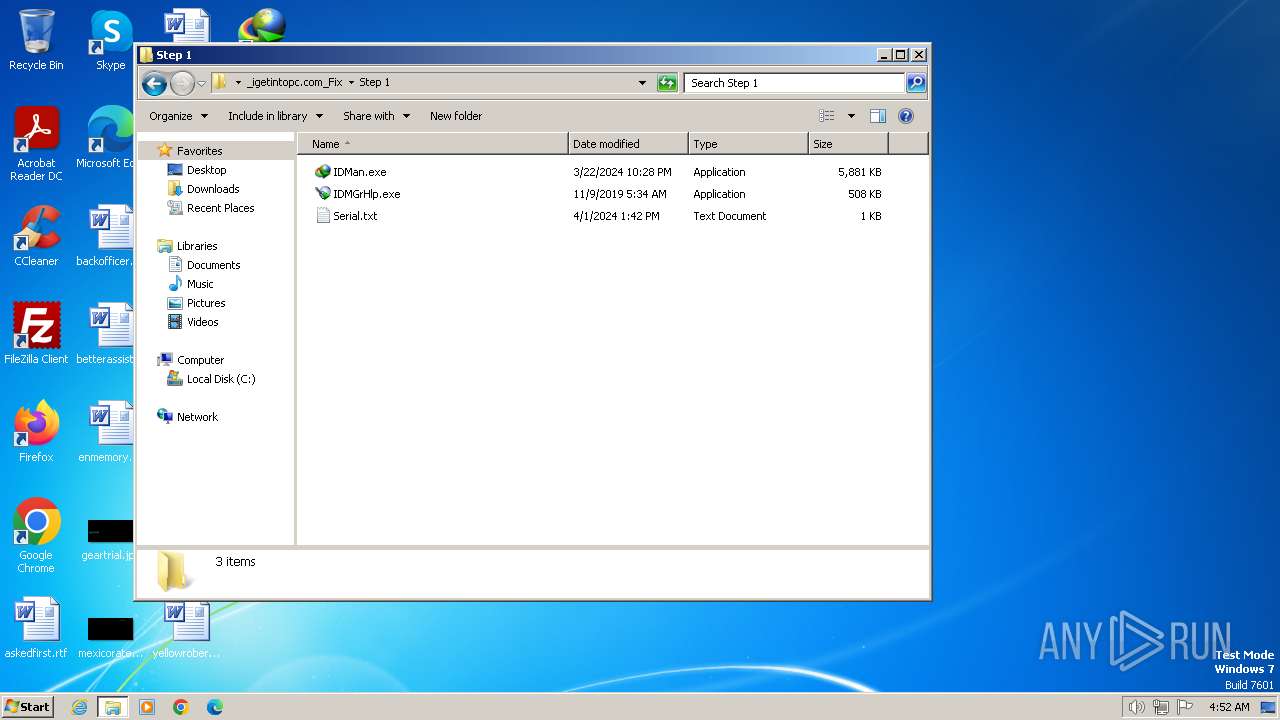Select the Acrobat Reader DC desktop icon
Screen dimensions: 1280x720
[36, 144]
